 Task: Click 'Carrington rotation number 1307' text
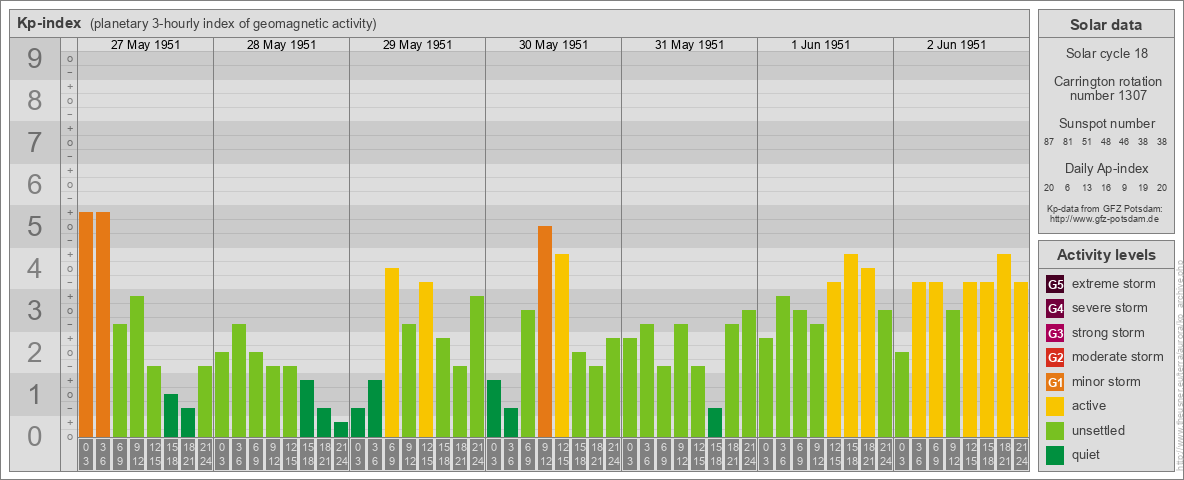coord(1106,88)
